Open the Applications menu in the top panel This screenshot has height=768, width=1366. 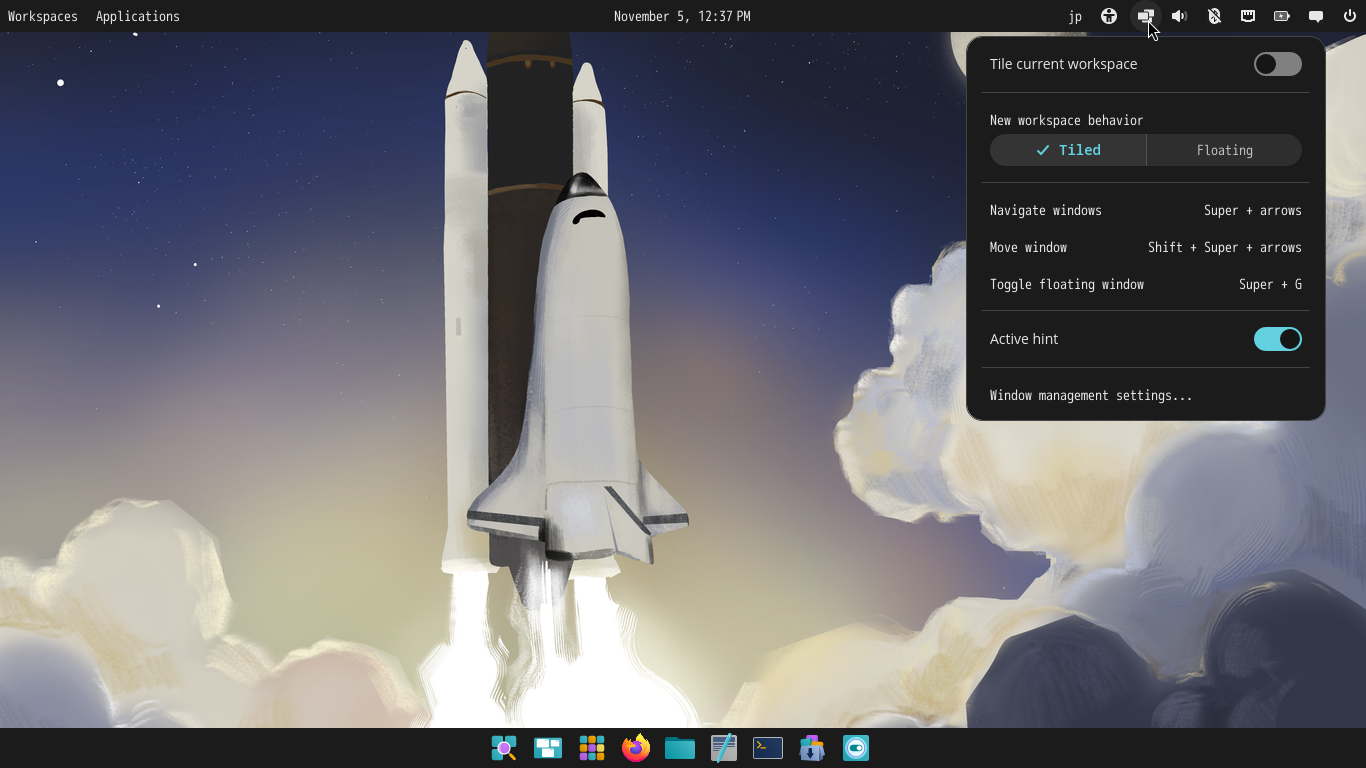pos(138,16)
